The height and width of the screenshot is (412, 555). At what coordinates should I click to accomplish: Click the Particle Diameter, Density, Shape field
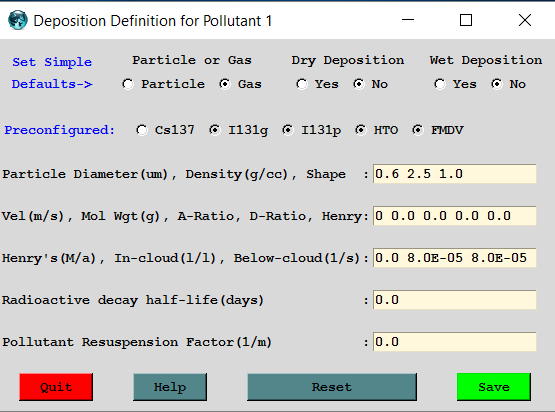[454, 174]
